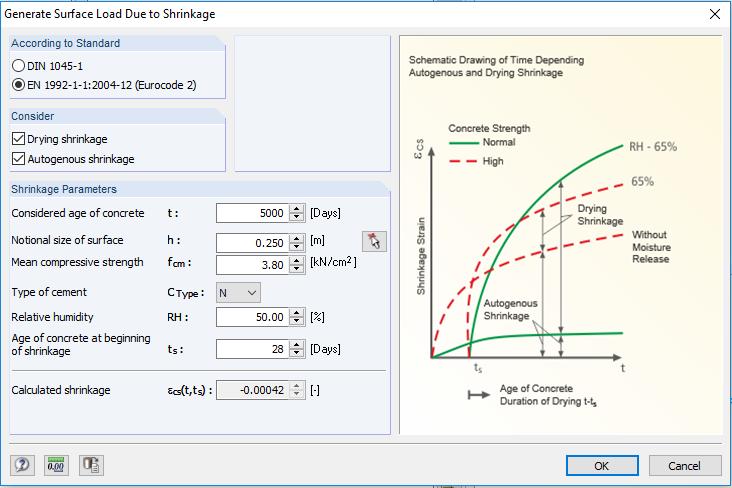Click the 'Considered age of concrete' label
Screen dimensions: 732x488
pos(78,213)
